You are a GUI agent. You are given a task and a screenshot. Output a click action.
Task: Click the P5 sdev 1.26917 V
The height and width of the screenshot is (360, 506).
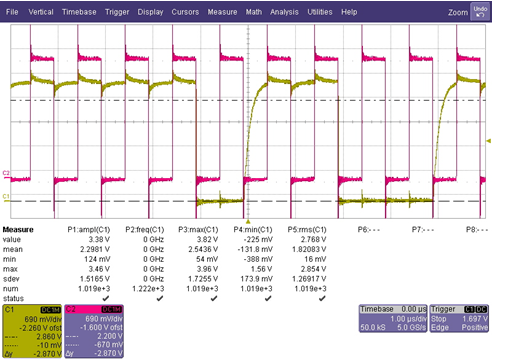click(x=309, y=279)
